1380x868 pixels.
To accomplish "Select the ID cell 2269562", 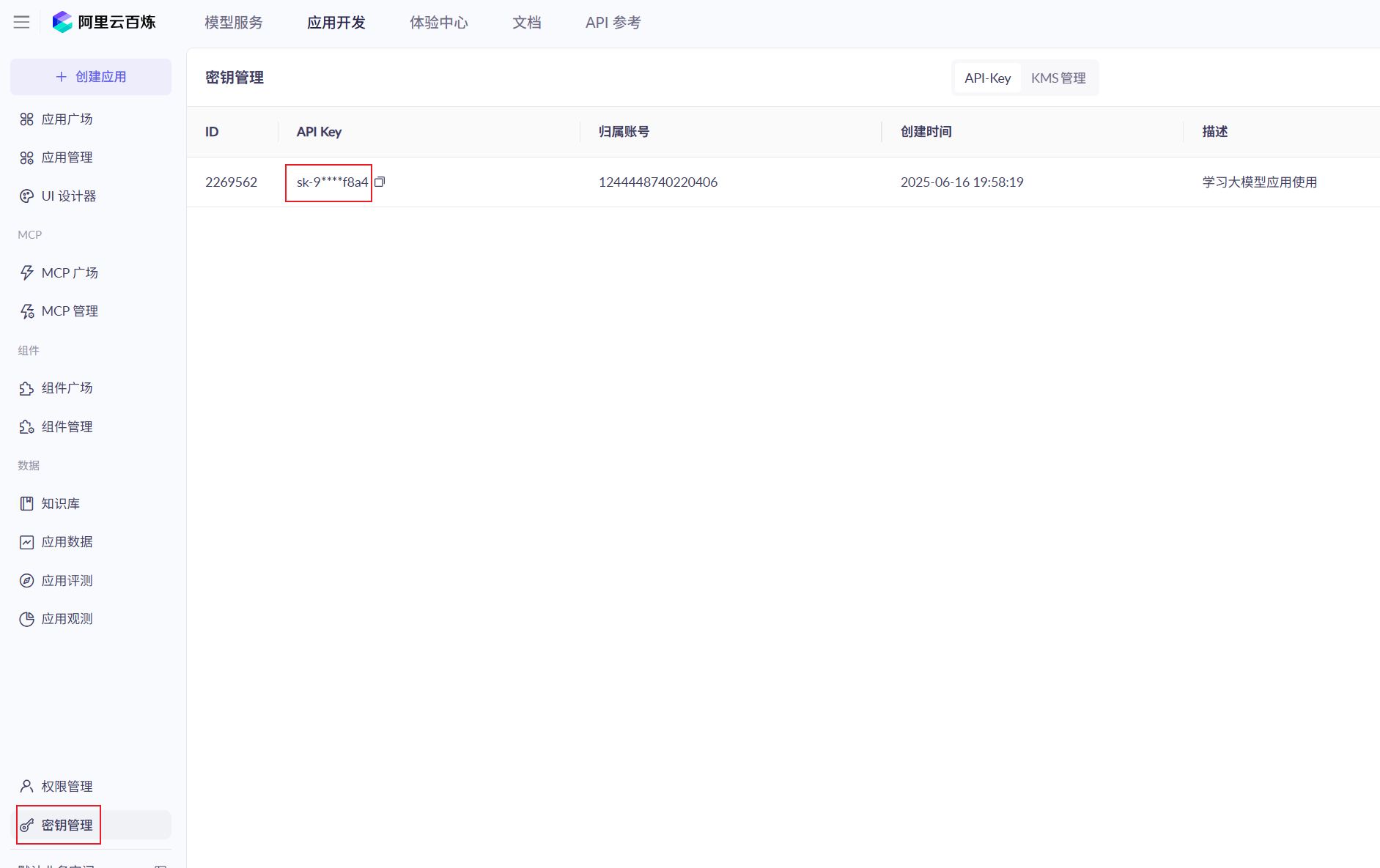I will 232,182.
